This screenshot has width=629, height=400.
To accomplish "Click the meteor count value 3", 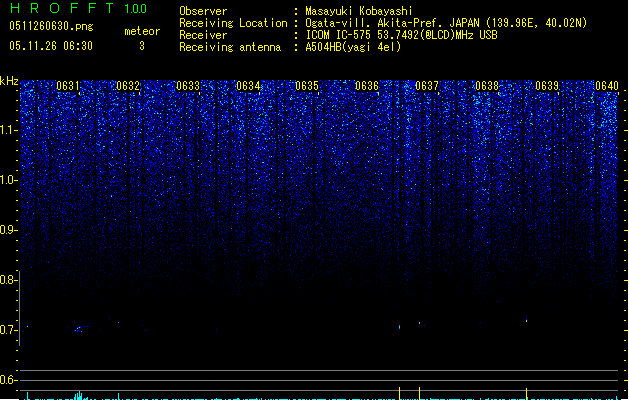I will tap(142, 46).
